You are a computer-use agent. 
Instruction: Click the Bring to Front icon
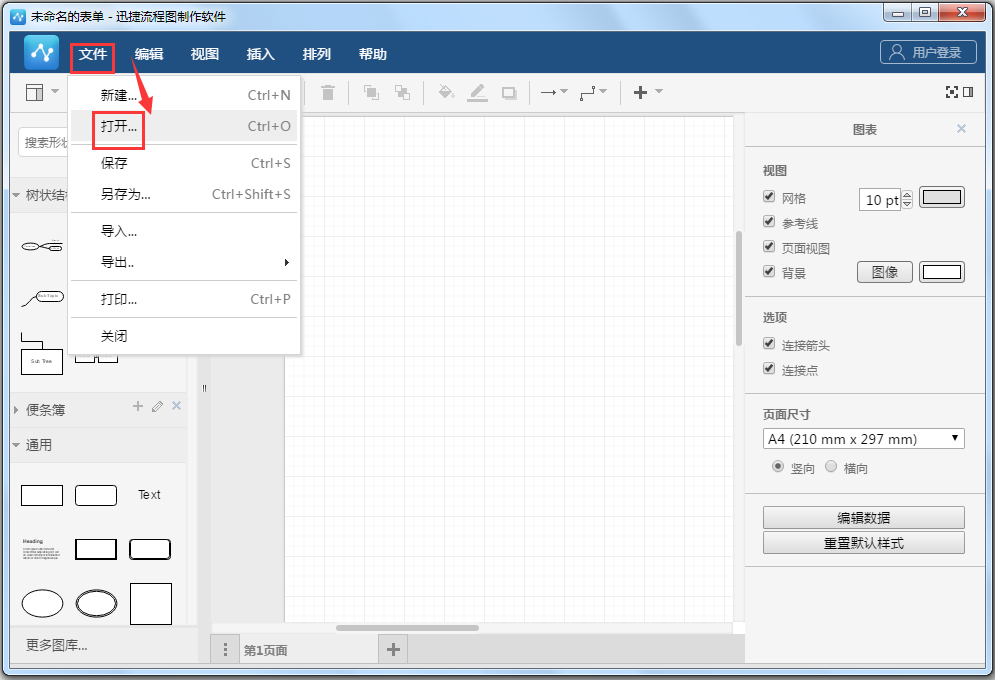pyautogui.click(x=371, y=92)
